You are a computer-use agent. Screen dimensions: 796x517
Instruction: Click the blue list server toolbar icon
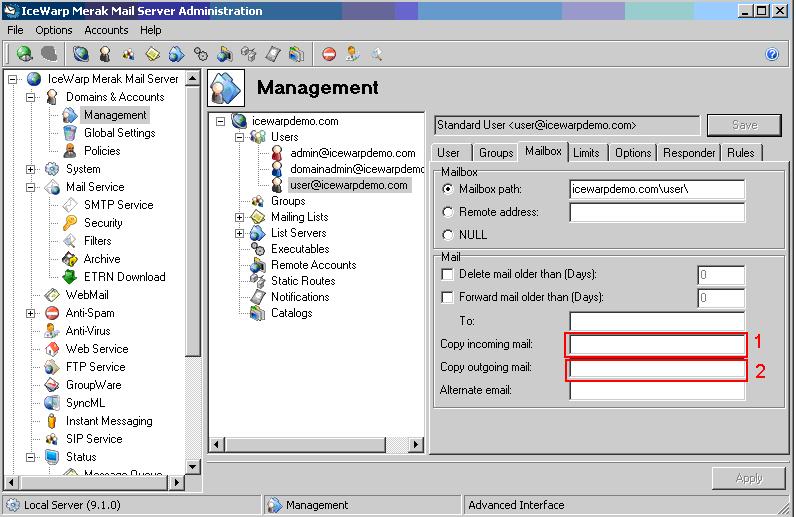[x=176, y=54]
